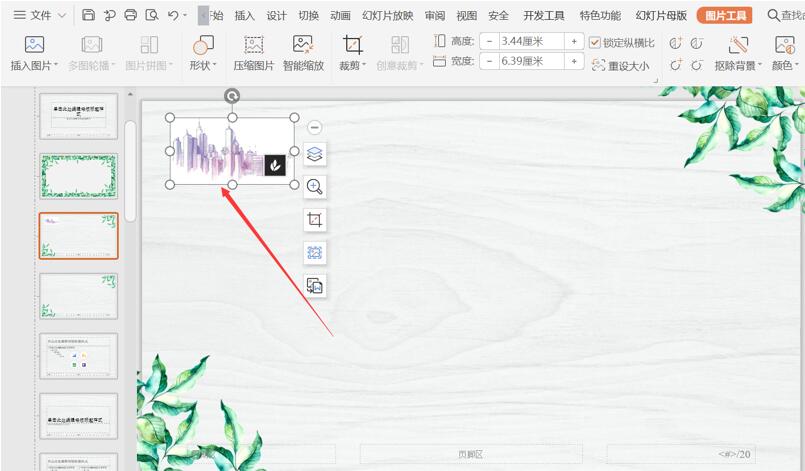Open the size dialog launcher corner icon

tap(656, 81)
